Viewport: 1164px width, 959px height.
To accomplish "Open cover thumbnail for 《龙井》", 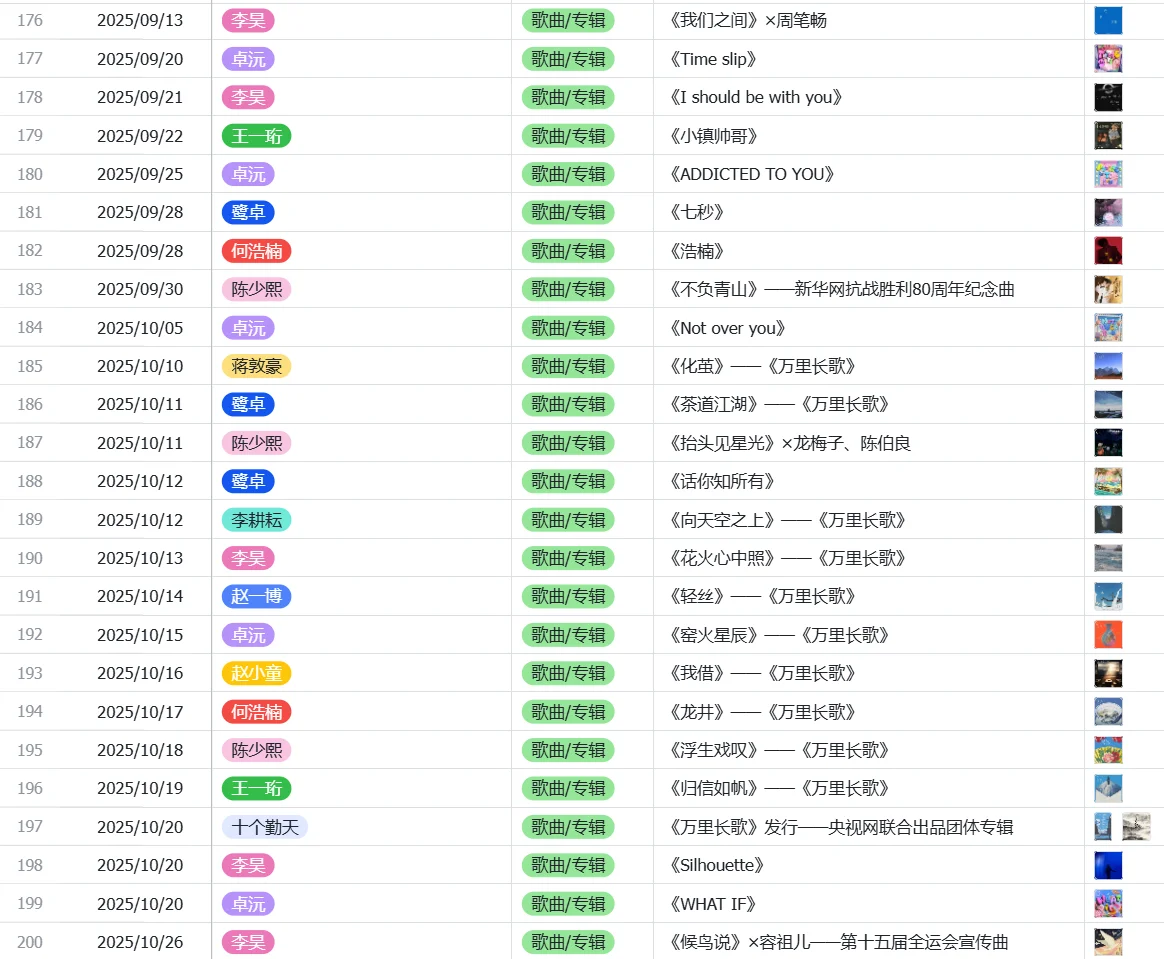I will [1108, 712].
